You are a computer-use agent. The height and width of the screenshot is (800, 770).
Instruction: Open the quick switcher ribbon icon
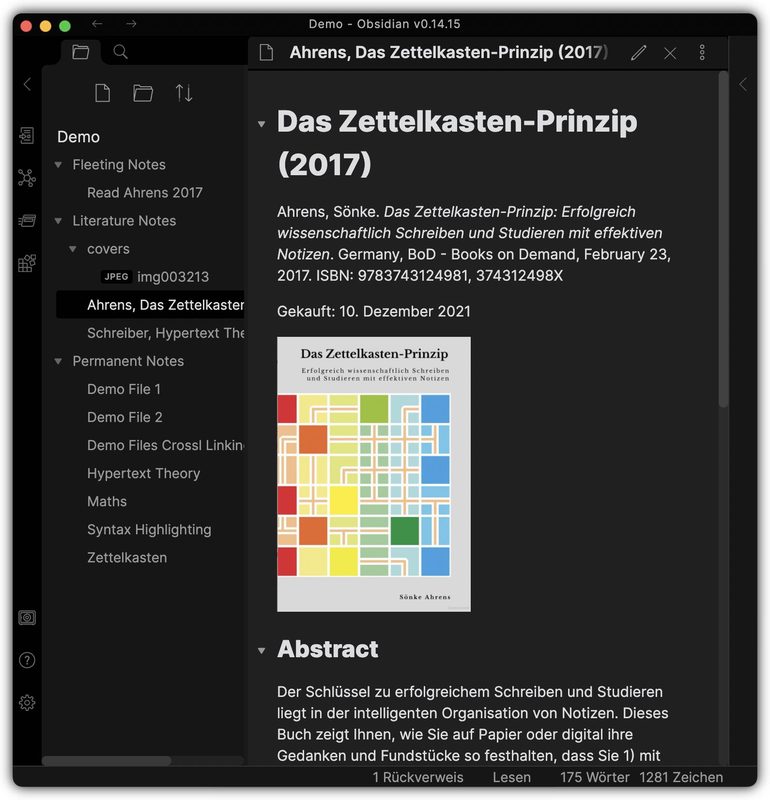27,136
